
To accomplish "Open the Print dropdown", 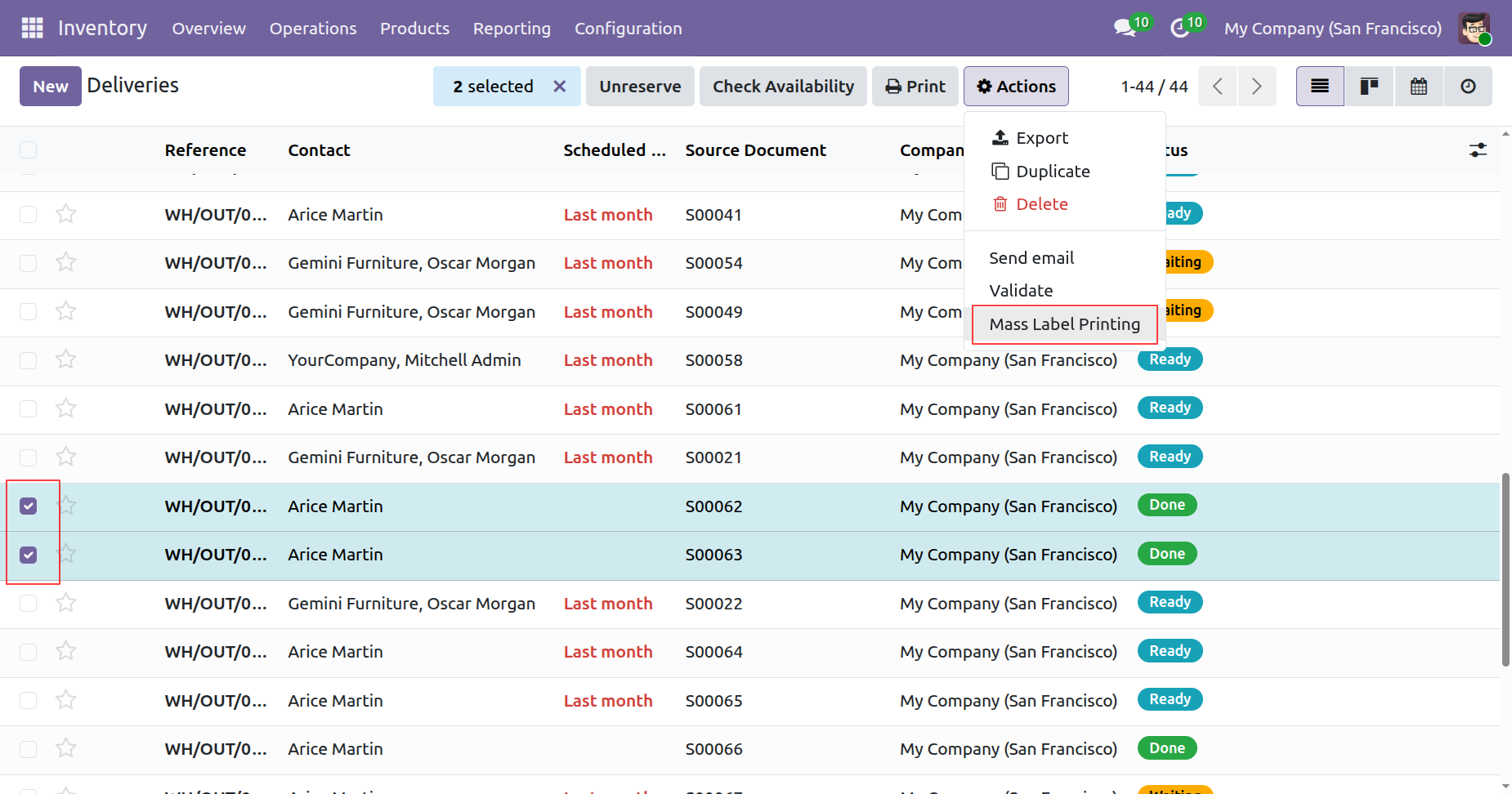I will (915, 87).
